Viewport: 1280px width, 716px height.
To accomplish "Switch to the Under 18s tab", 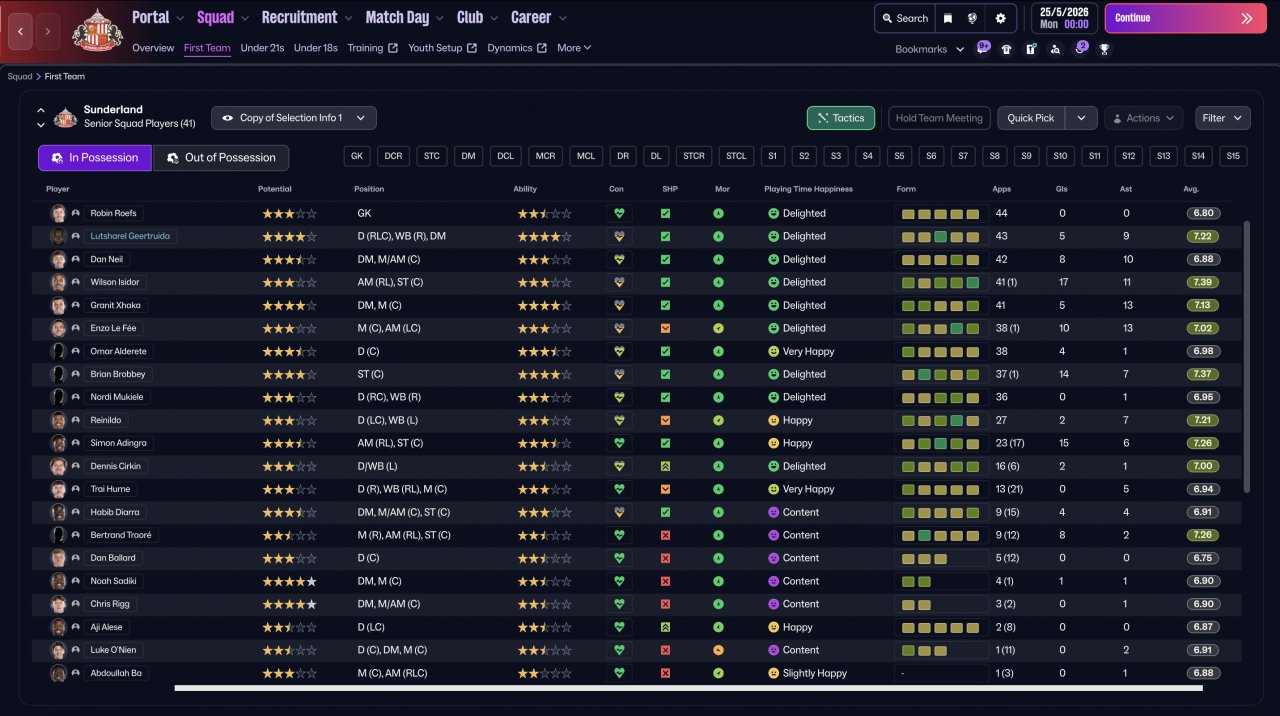I will [x=315, y=48].
